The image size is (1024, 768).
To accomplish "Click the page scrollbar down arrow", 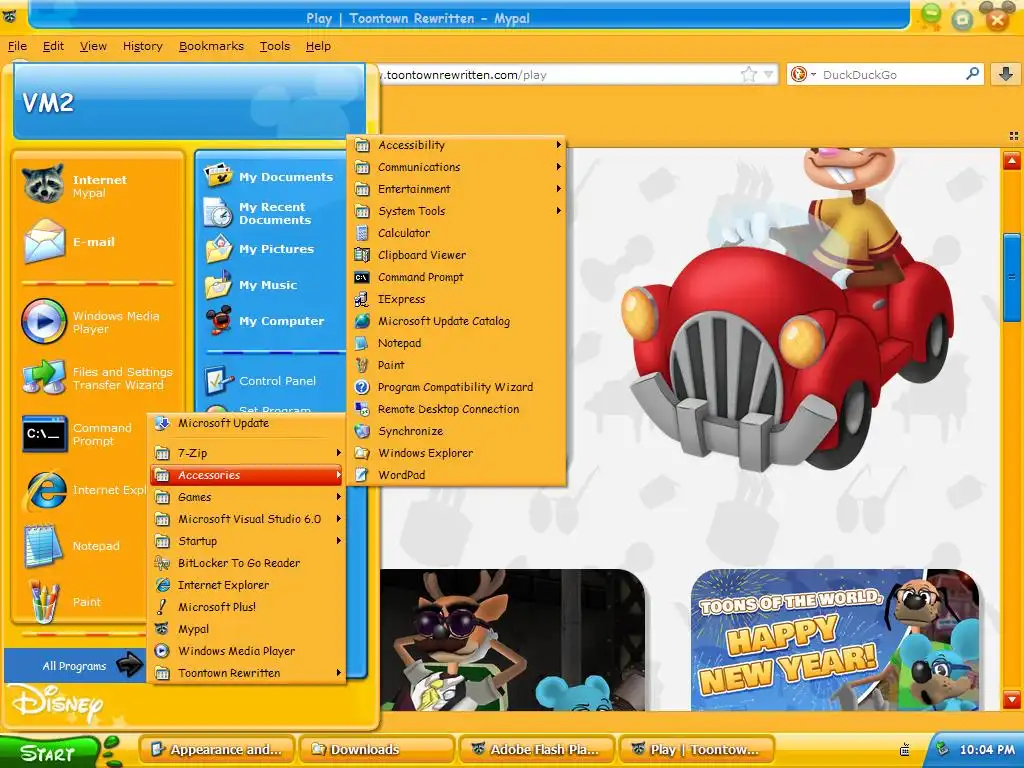I will (x=1012, y=698).
